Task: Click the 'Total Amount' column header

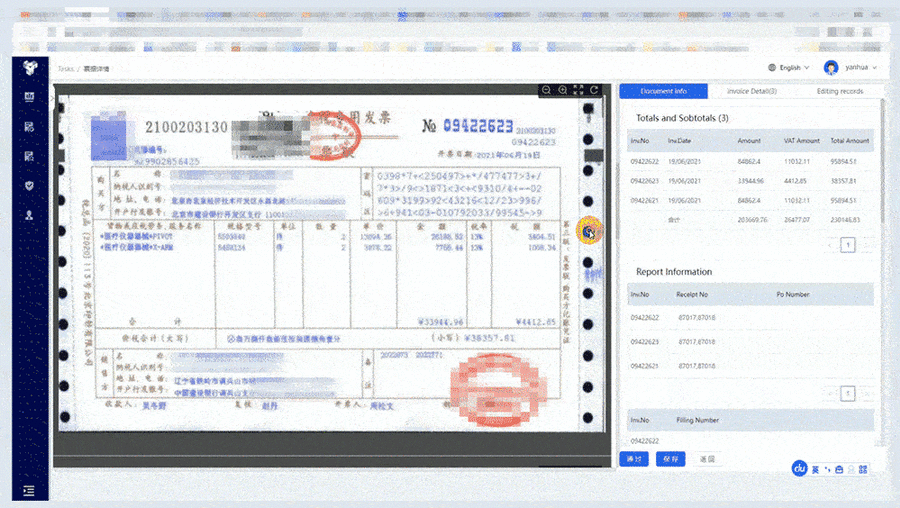Action: pyautogui.click(x=849, y=141)
